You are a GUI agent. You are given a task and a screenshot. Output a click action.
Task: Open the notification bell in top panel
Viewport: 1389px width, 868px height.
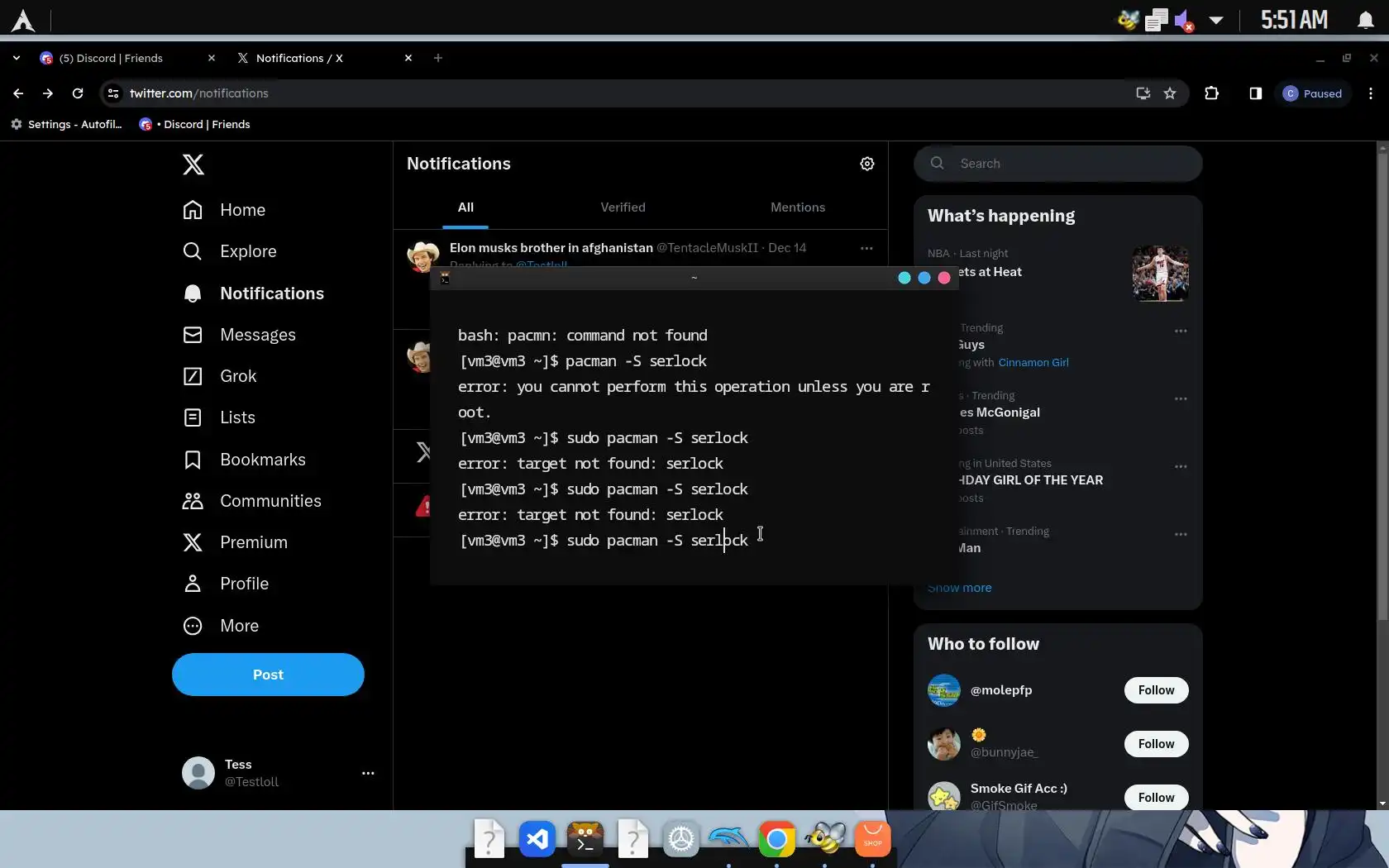[x=1366, y=20]
